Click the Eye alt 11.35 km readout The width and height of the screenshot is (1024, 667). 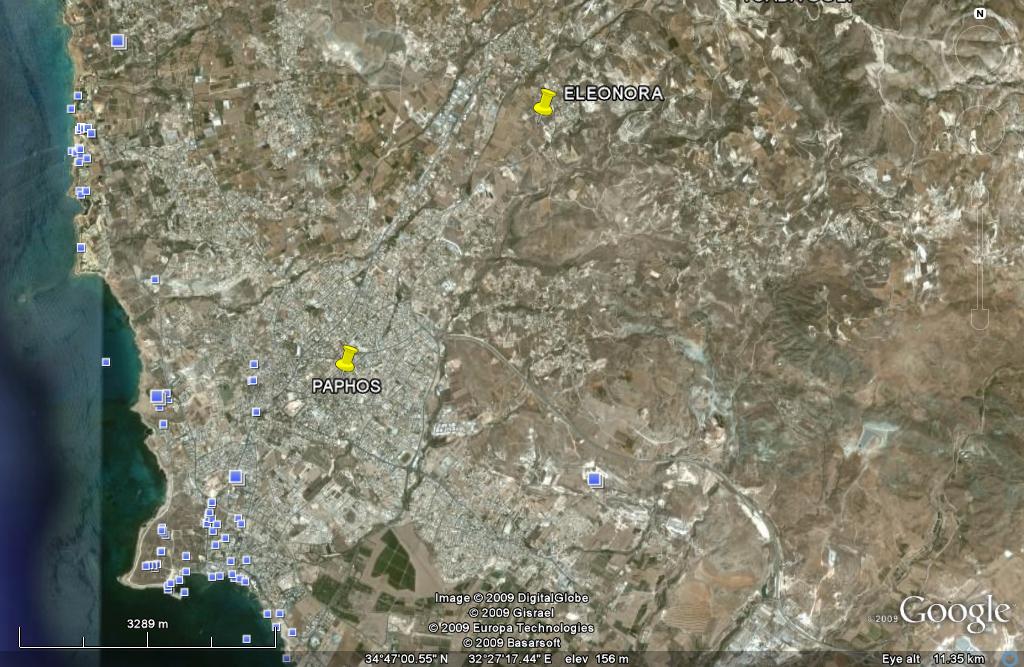coord(933,659)
